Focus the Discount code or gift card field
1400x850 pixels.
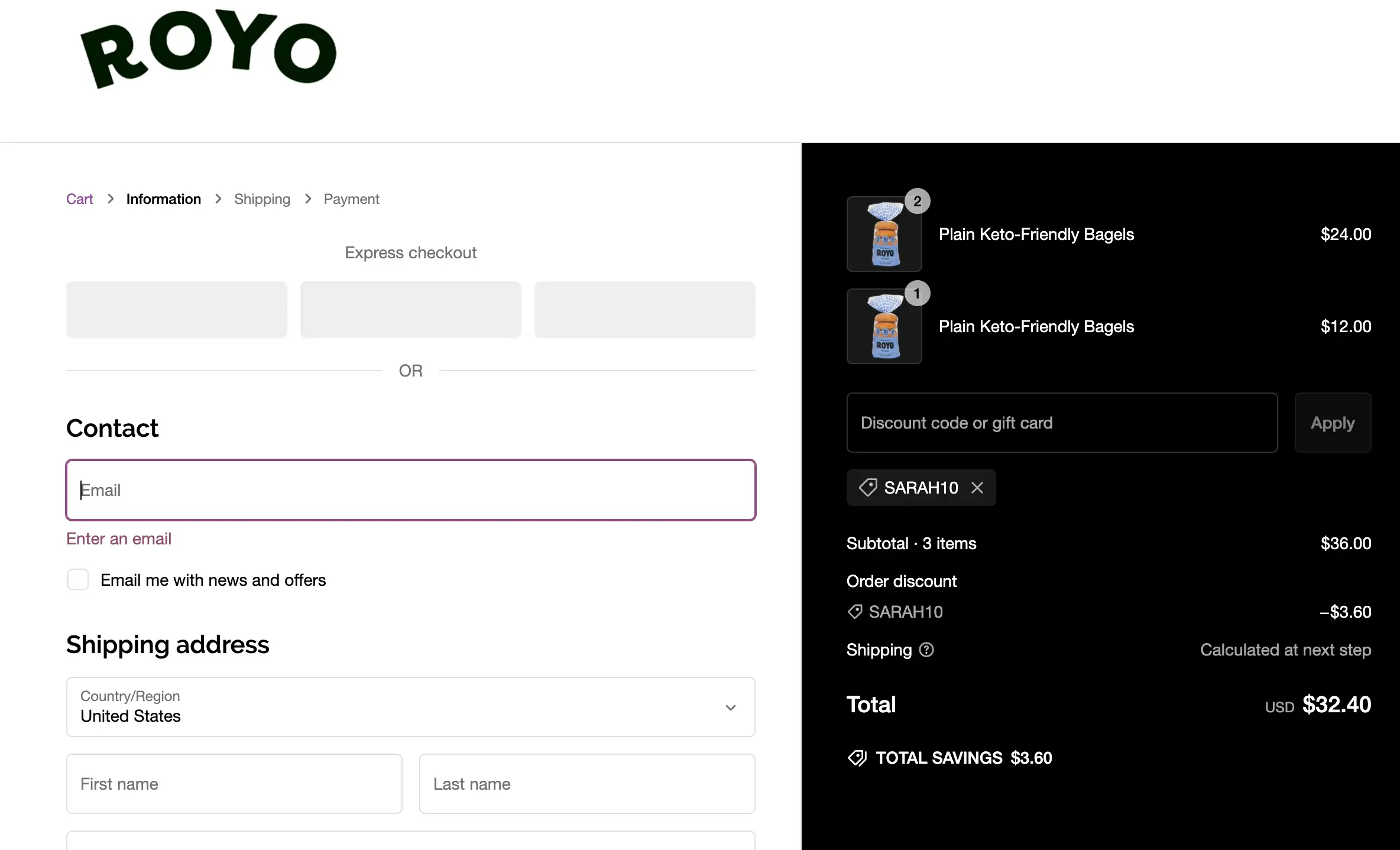(1062, 423)
